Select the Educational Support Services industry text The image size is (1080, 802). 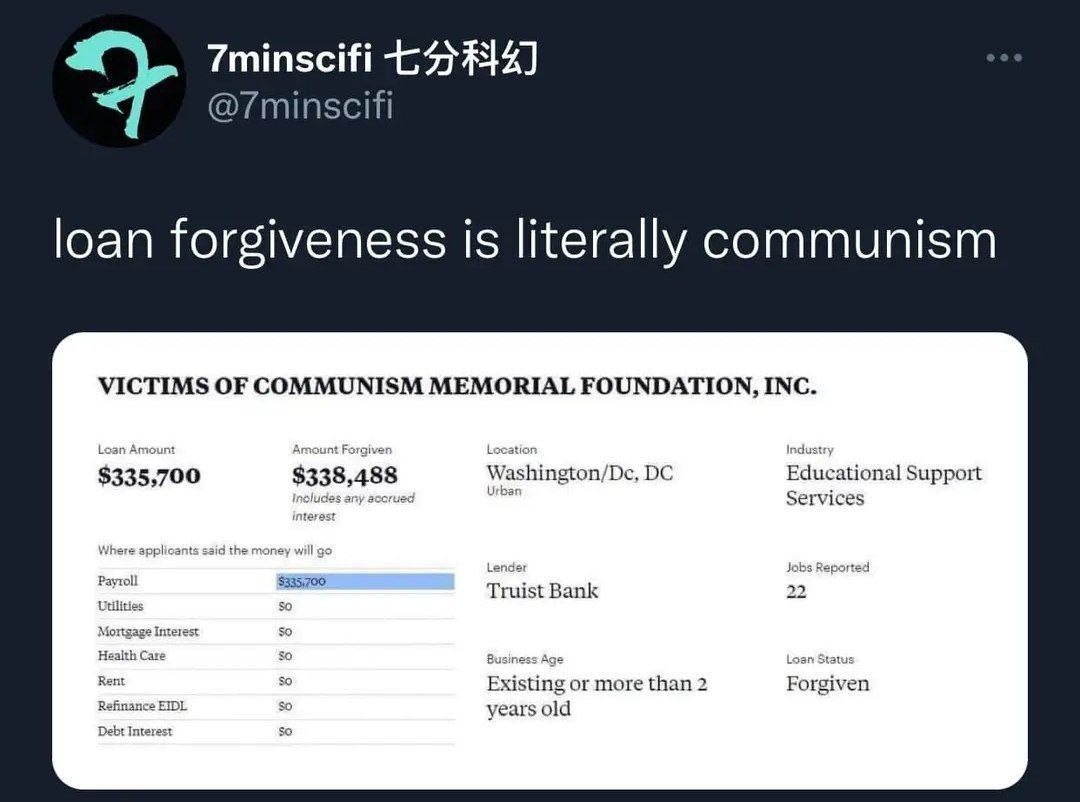coord(884,485)
